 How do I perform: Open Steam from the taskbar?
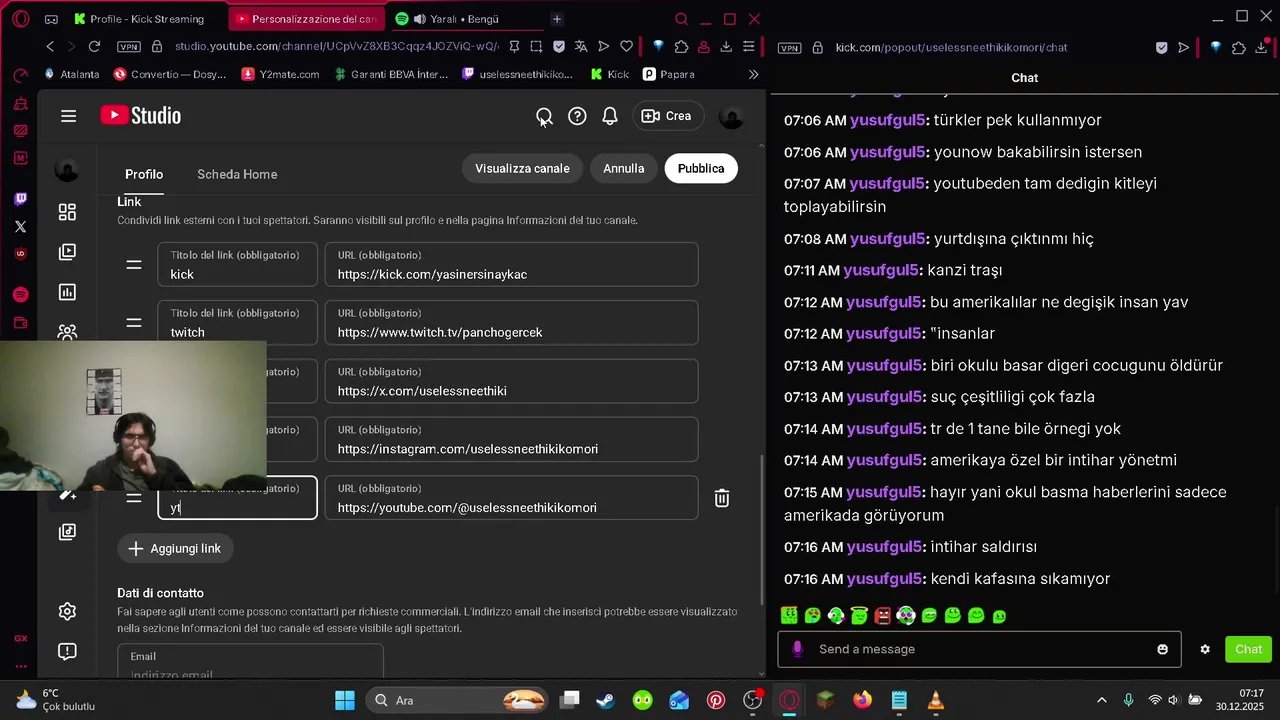tap(606, 700)
